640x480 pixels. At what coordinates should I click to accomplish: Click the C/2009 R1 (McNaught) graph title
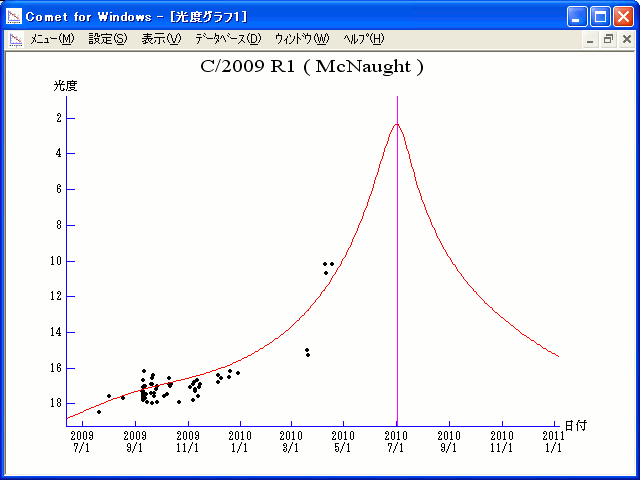[x=312, y=67]
